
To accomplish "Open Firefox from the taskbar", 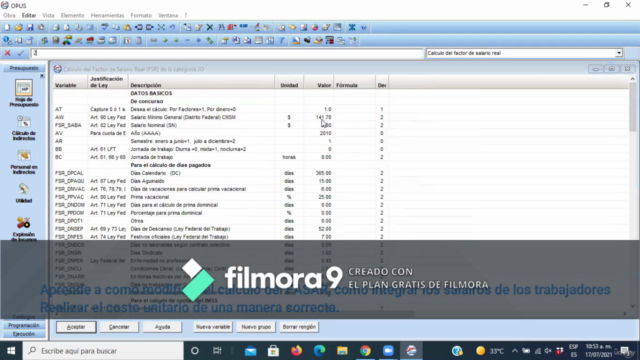I will pyautogui.click(x=296, y=351).
